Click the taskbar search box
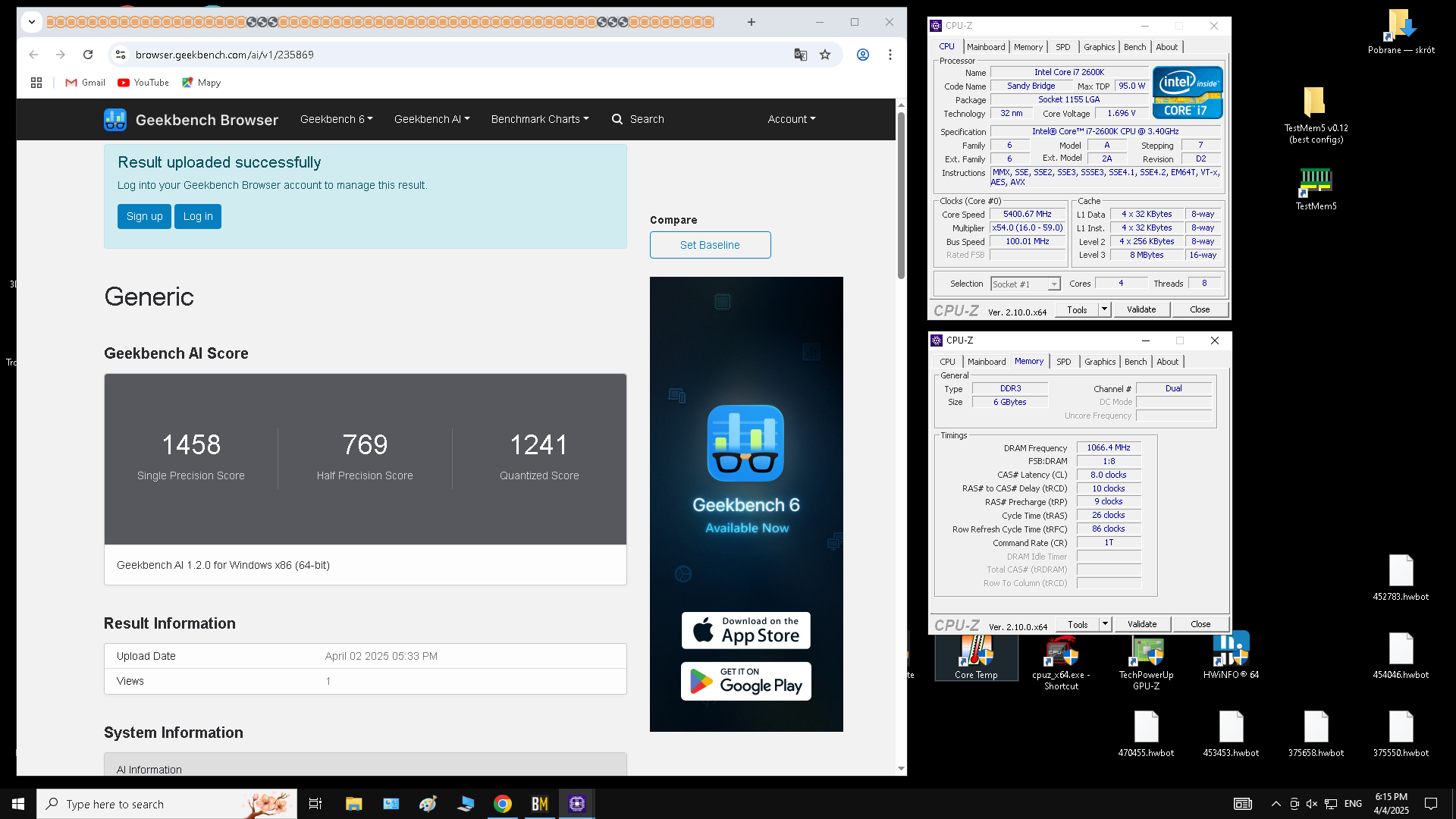Screen dimensions: 1456x819 click(x=167, y=804)
